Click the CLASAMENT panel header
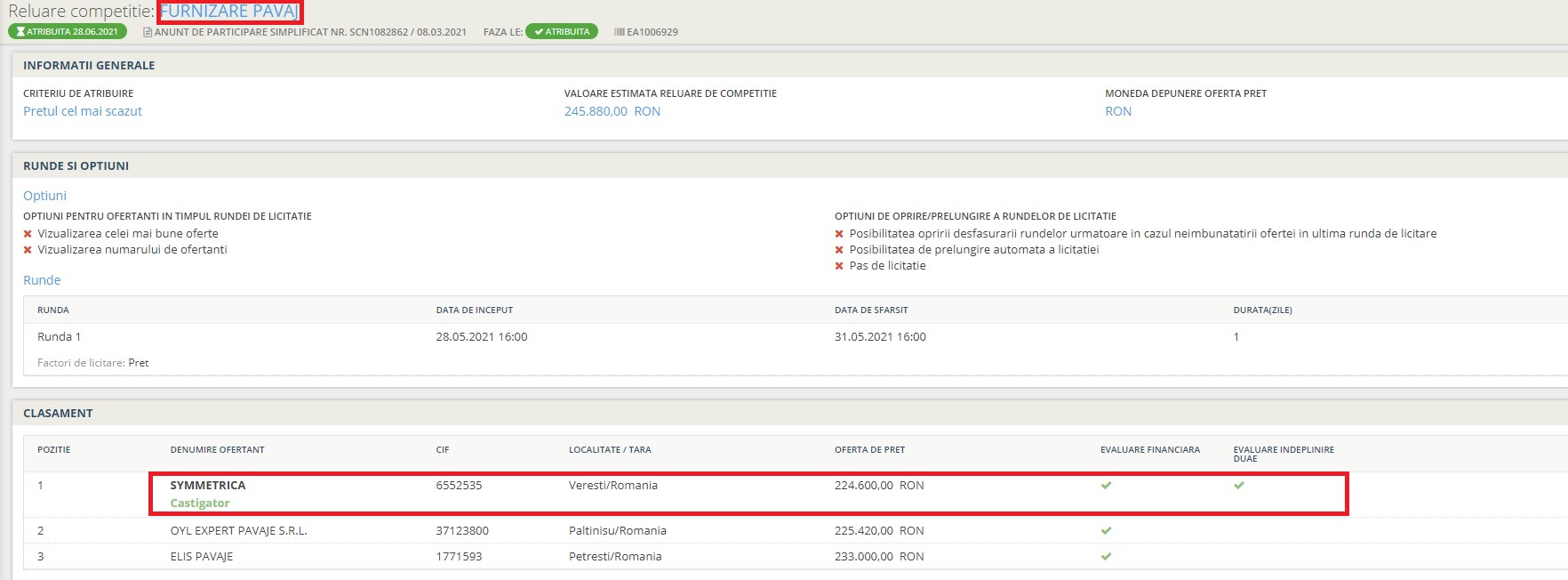Viewport: 1568px width, 580px height. 58,414
